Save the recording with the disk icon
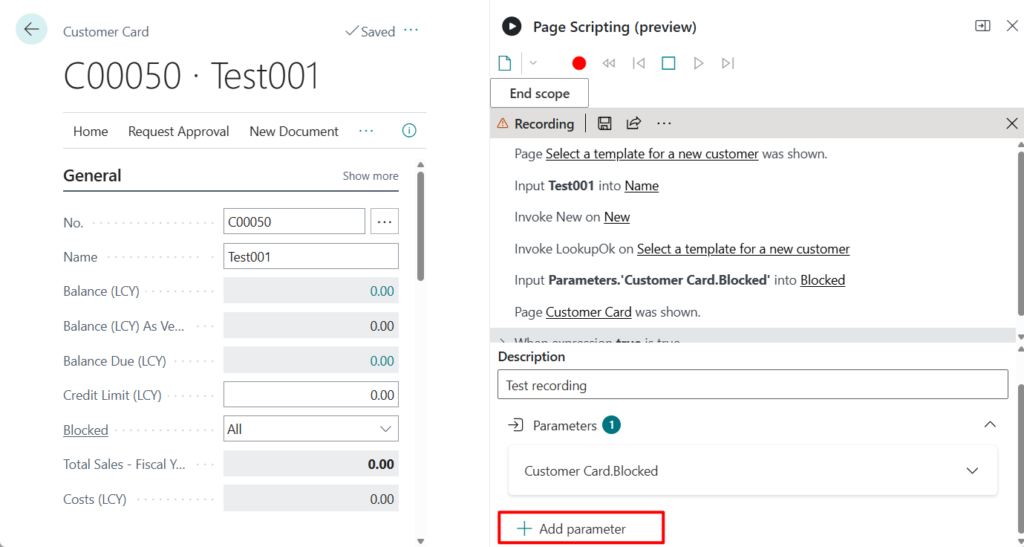Viewport: 1024px width, 547px height. (604, 124)
